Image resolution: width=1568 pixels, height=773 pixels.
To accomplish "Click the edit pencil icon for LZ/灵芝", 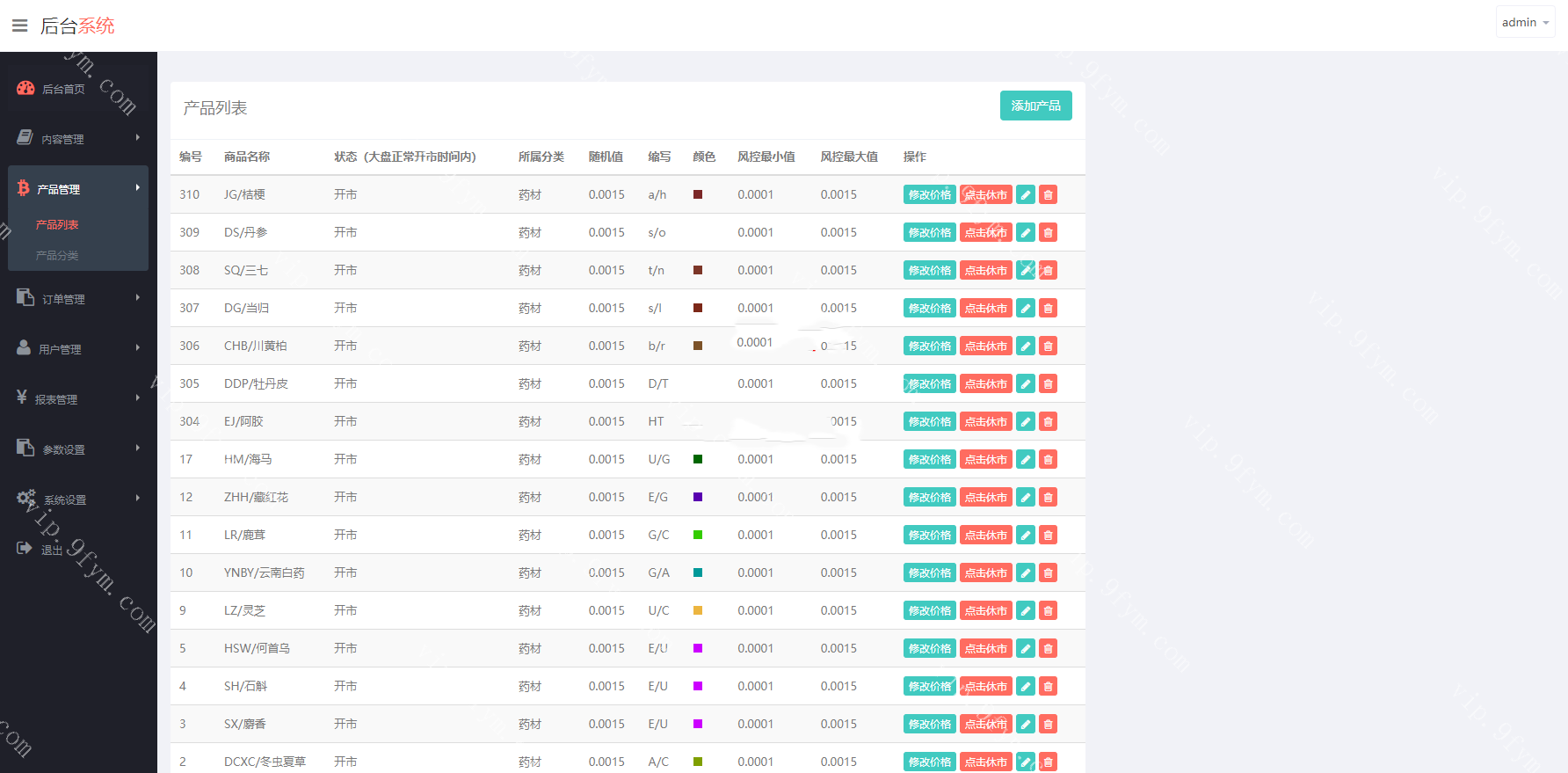I will 1025,610.
